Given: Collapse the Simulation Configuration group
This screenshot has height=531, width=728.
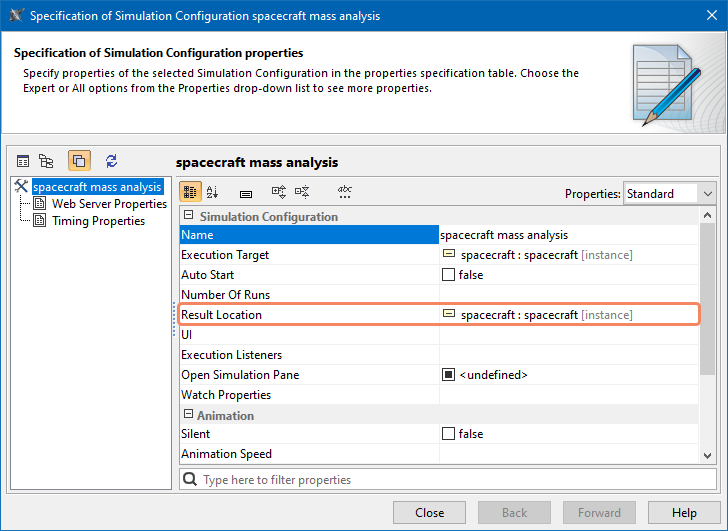Looking at the screenshot, I should click(188, 216).
